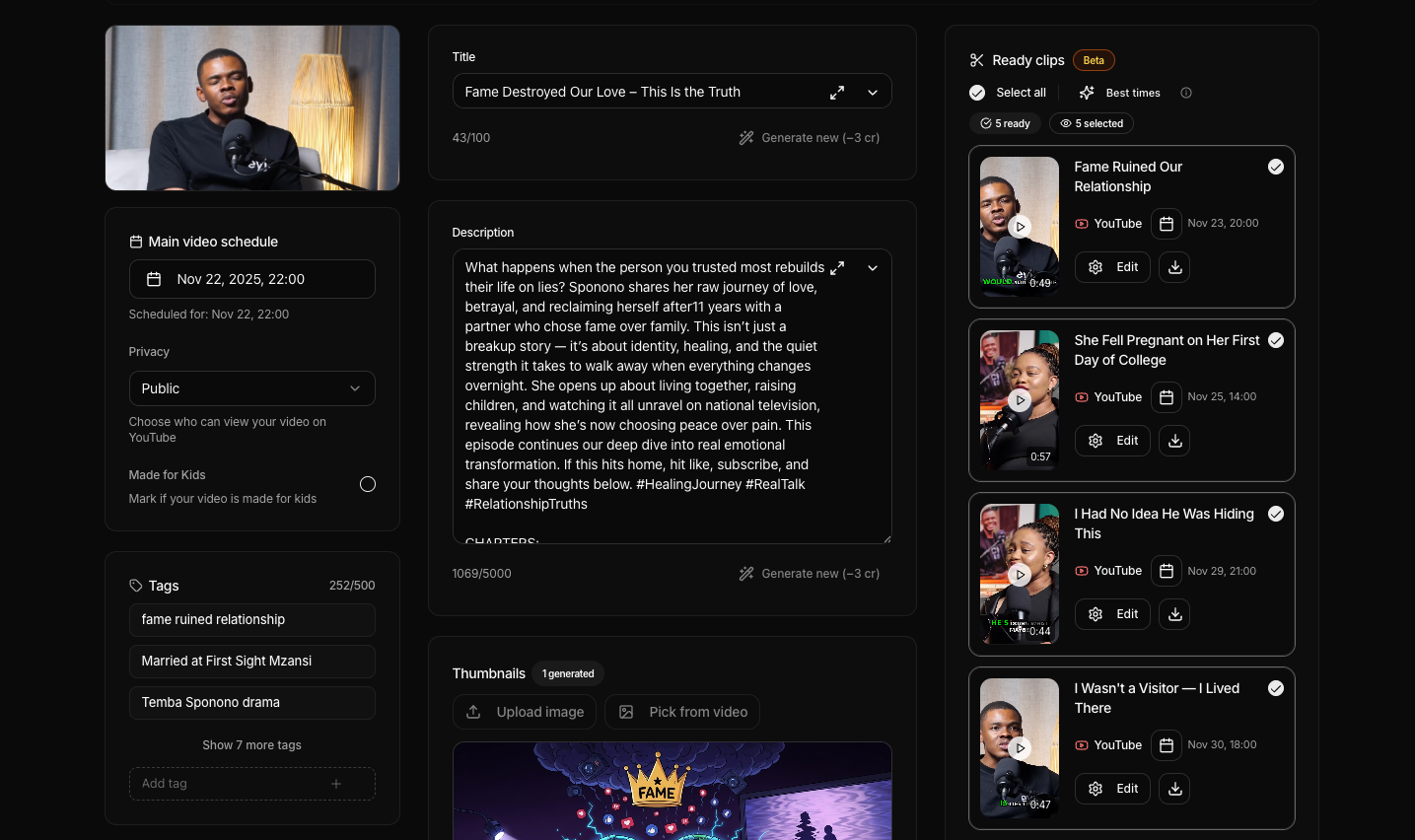1415x840 pixels.
Task: Download the I Wasn't a Visitor clip
Action: pyautogui.click(x=1174, y=789)
